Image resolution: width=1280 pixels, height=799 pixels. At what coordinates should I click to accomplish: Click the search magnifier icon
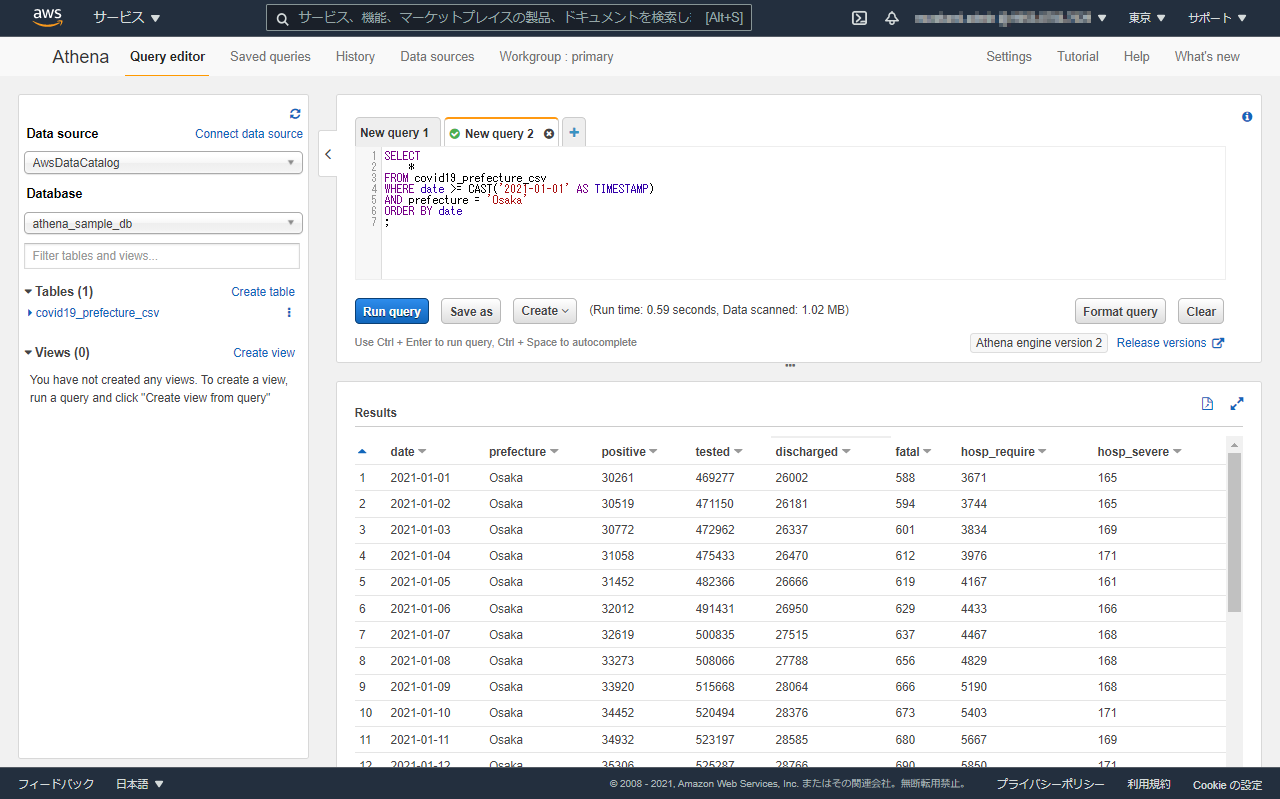(282, 18)
